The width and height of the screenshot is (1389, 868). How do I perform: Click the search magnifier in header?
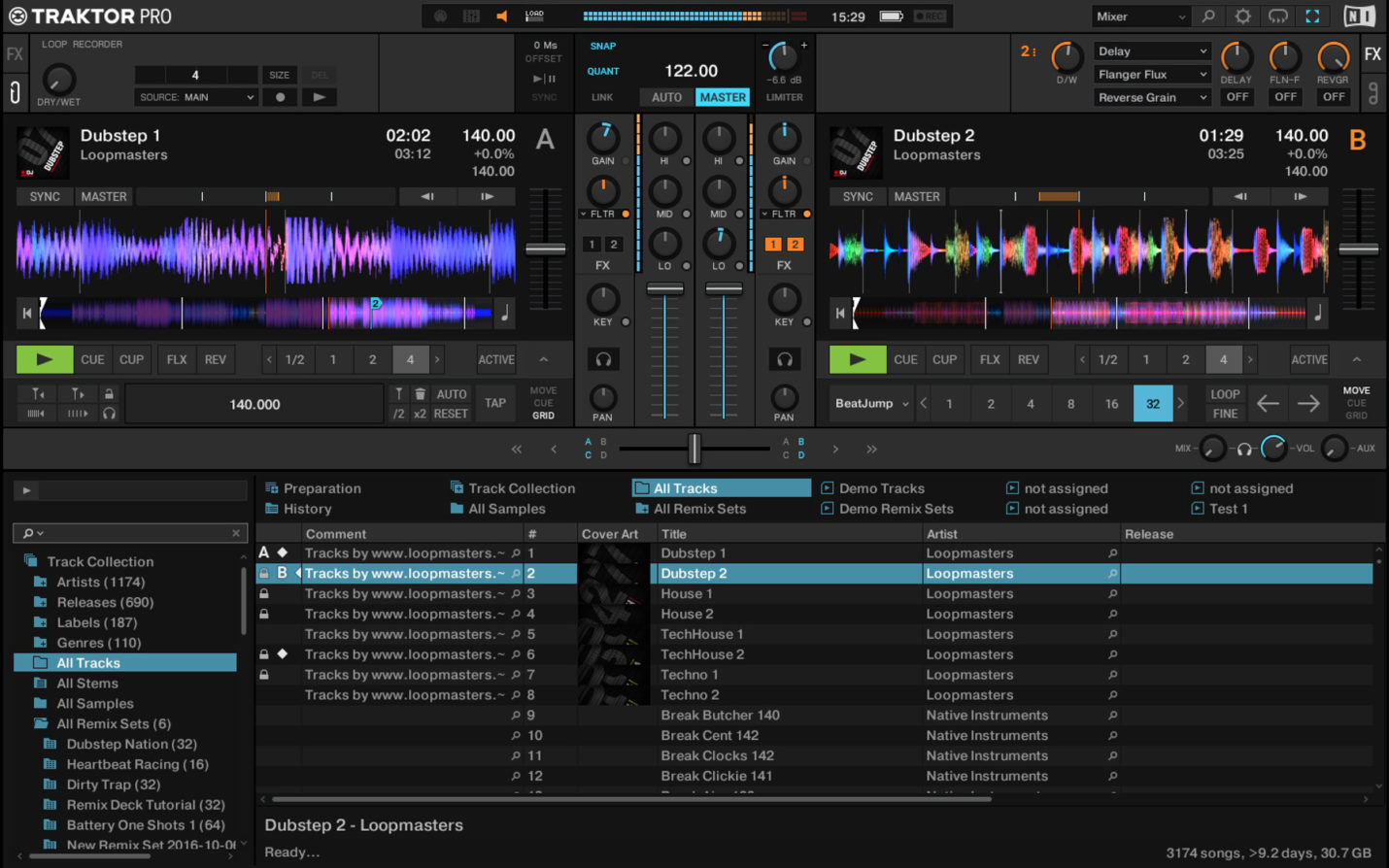(x=1208, y=17)
